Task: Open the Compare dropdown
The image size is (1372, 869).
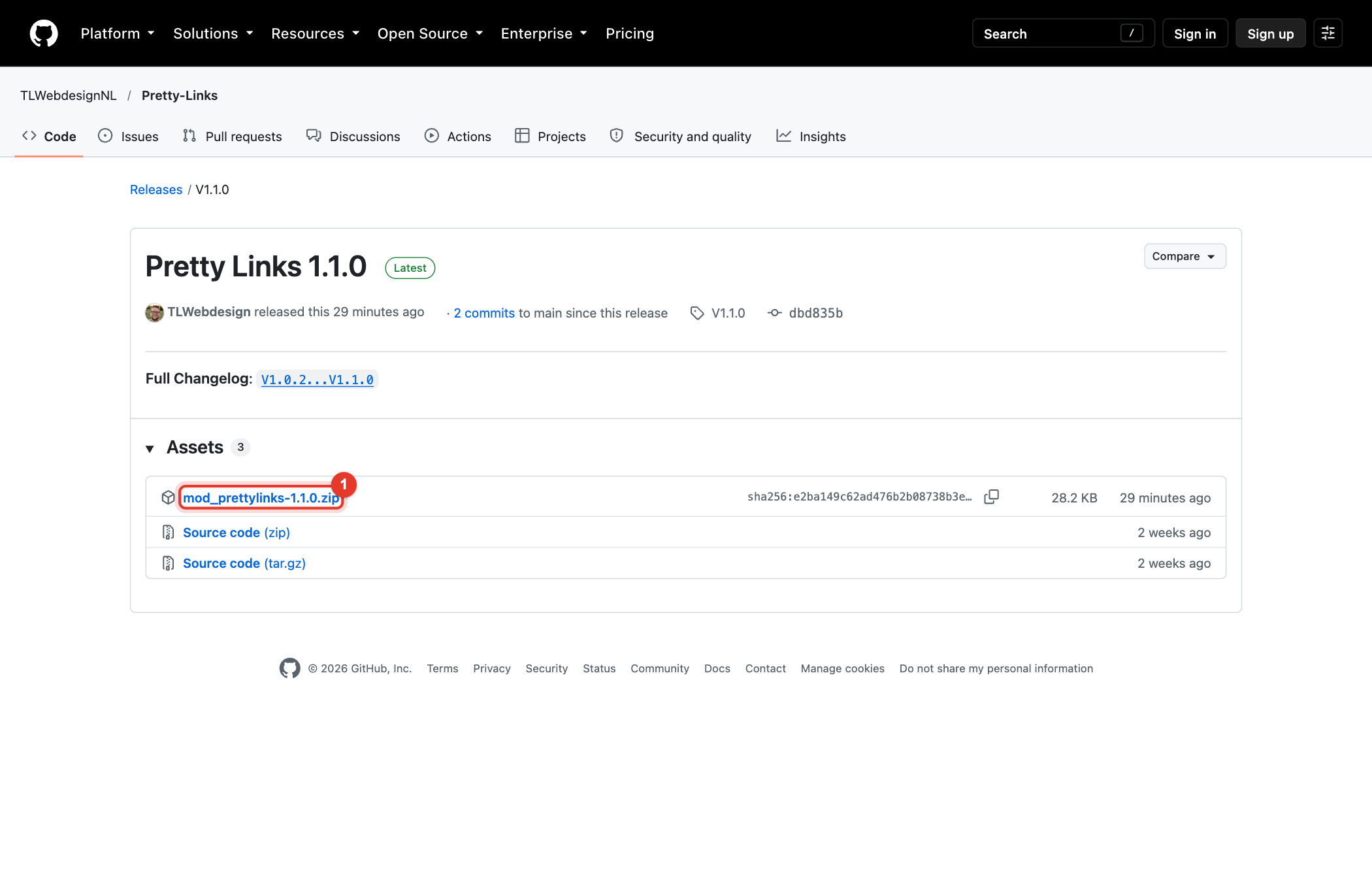Action: coord(1184,256)
